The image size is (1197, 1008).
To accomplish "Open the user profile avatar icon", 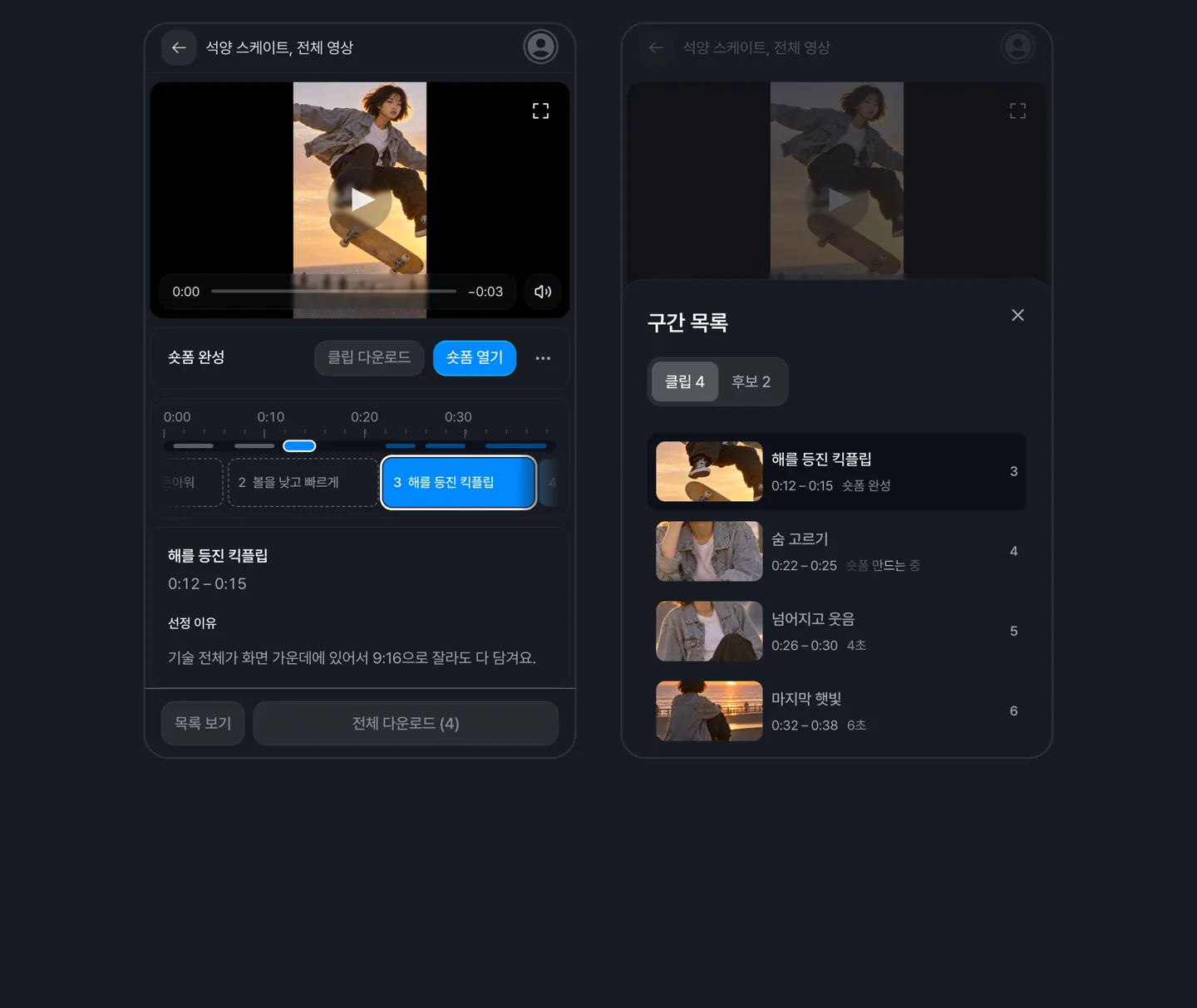I will (540, 47).
